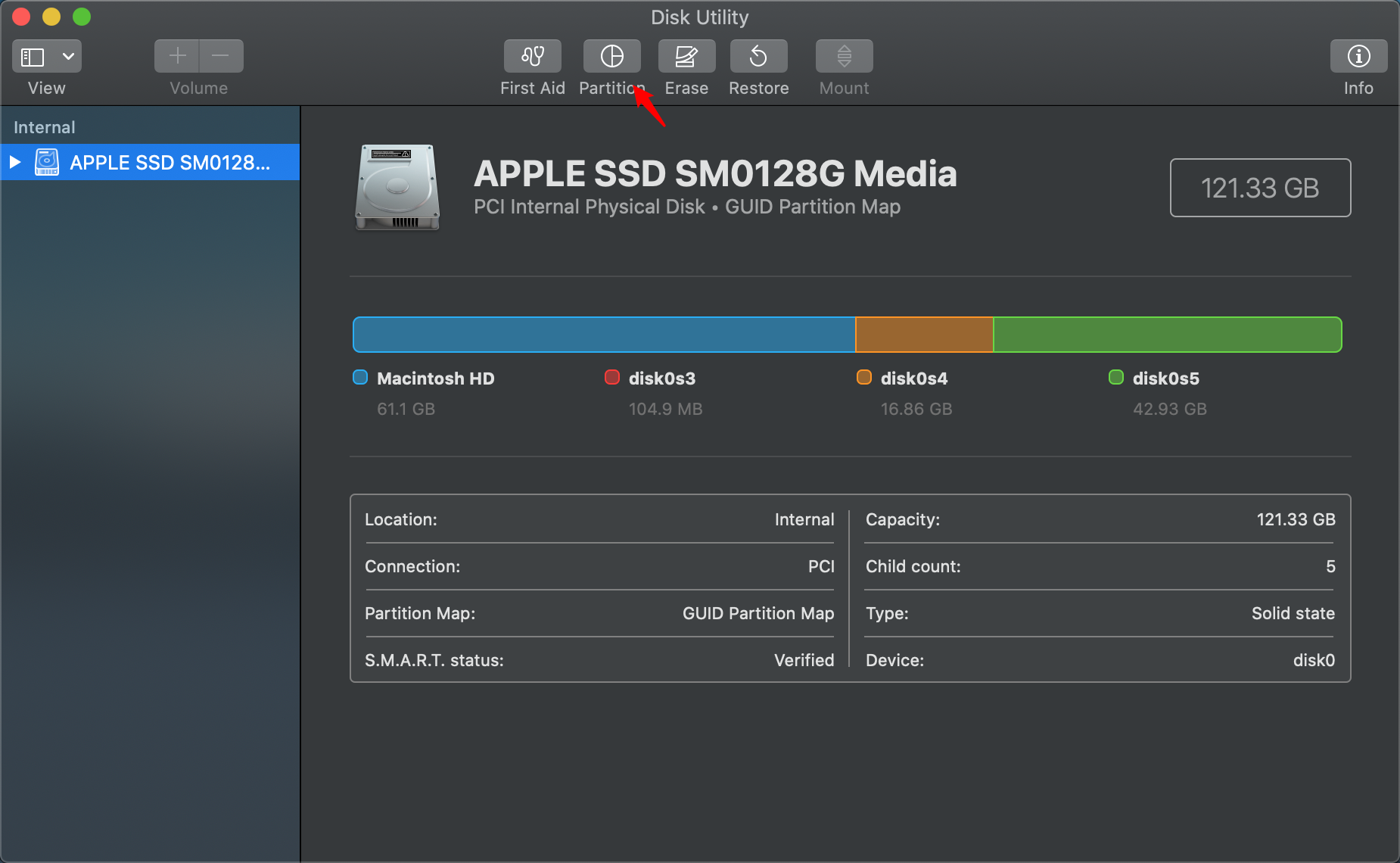
Task: Click the S.M.A.R.T. status Verified value
Action: pos(804,660)
